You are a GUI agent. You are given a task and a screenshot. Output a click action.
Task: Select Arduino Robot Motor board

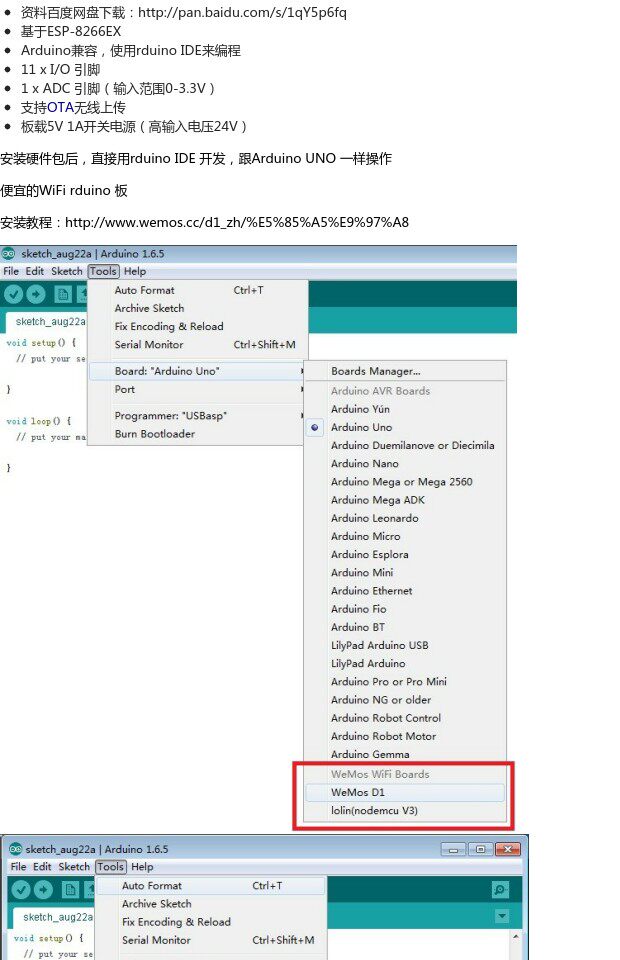pyautogui.click(x=405, y=736)
